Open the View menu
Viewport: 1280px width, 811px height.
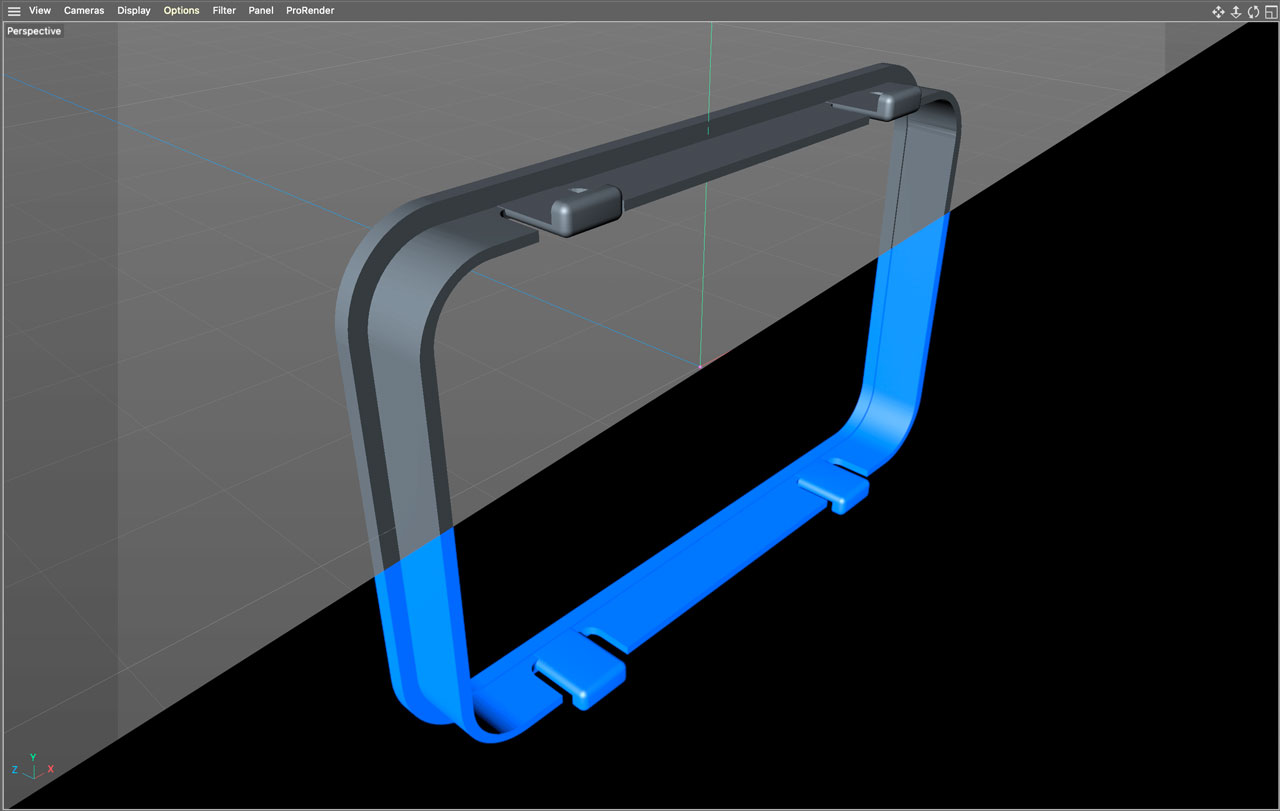click(x=40, y=11)
